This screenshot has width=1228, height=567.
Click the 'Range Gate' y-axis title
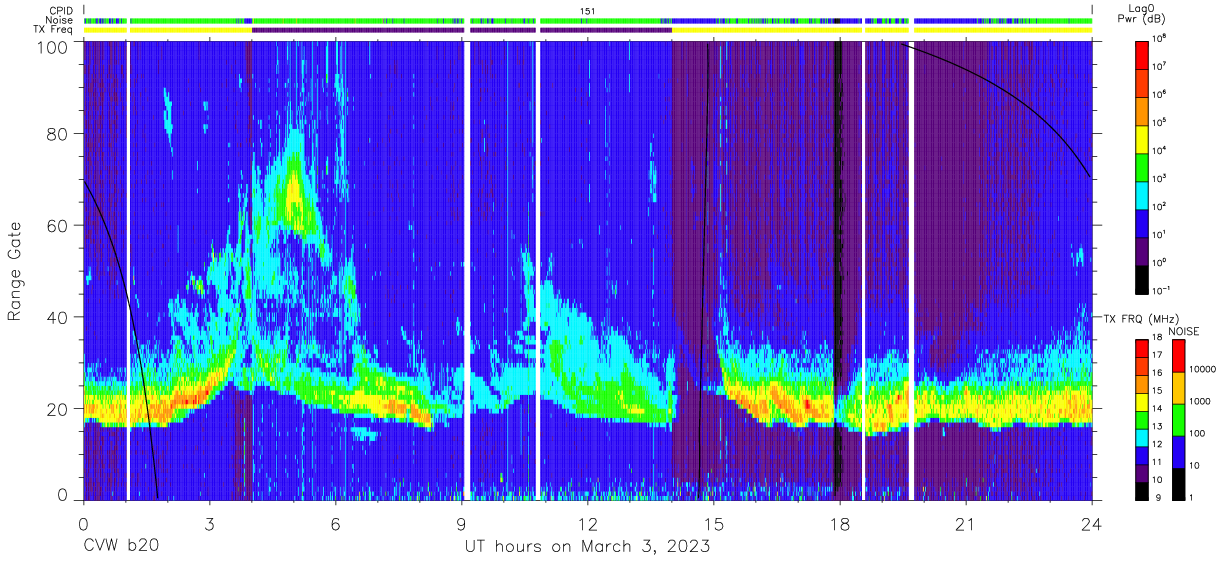point(15,271)
